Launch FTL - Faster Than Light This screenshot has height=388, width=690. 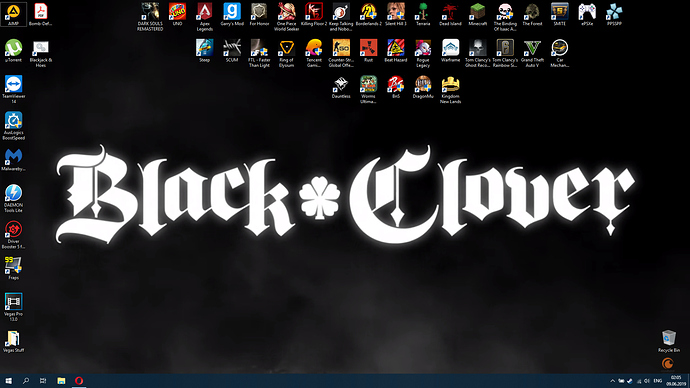pyautogui.click(x=259, y=53)
